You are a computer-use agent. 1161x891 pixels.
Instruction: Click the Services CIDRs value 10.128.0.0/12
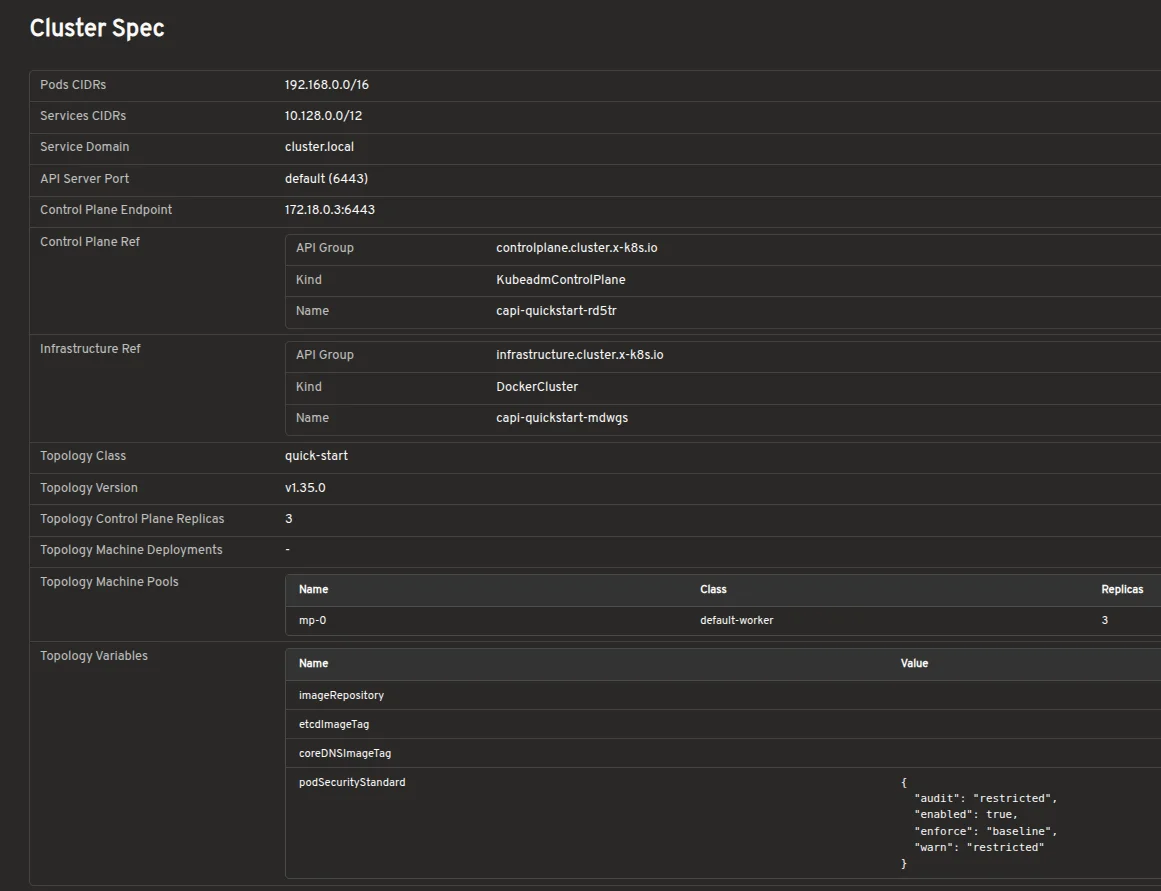click(x=324, y=116)
